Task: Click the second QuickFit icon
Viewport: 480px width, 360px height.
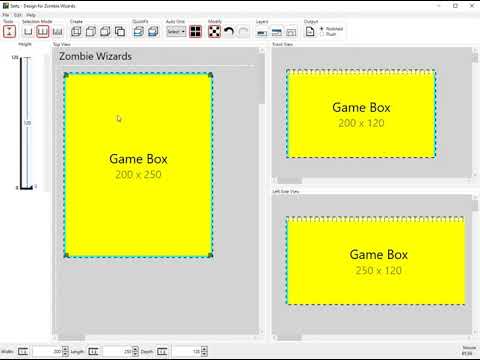Action: (x=153, y=32)
